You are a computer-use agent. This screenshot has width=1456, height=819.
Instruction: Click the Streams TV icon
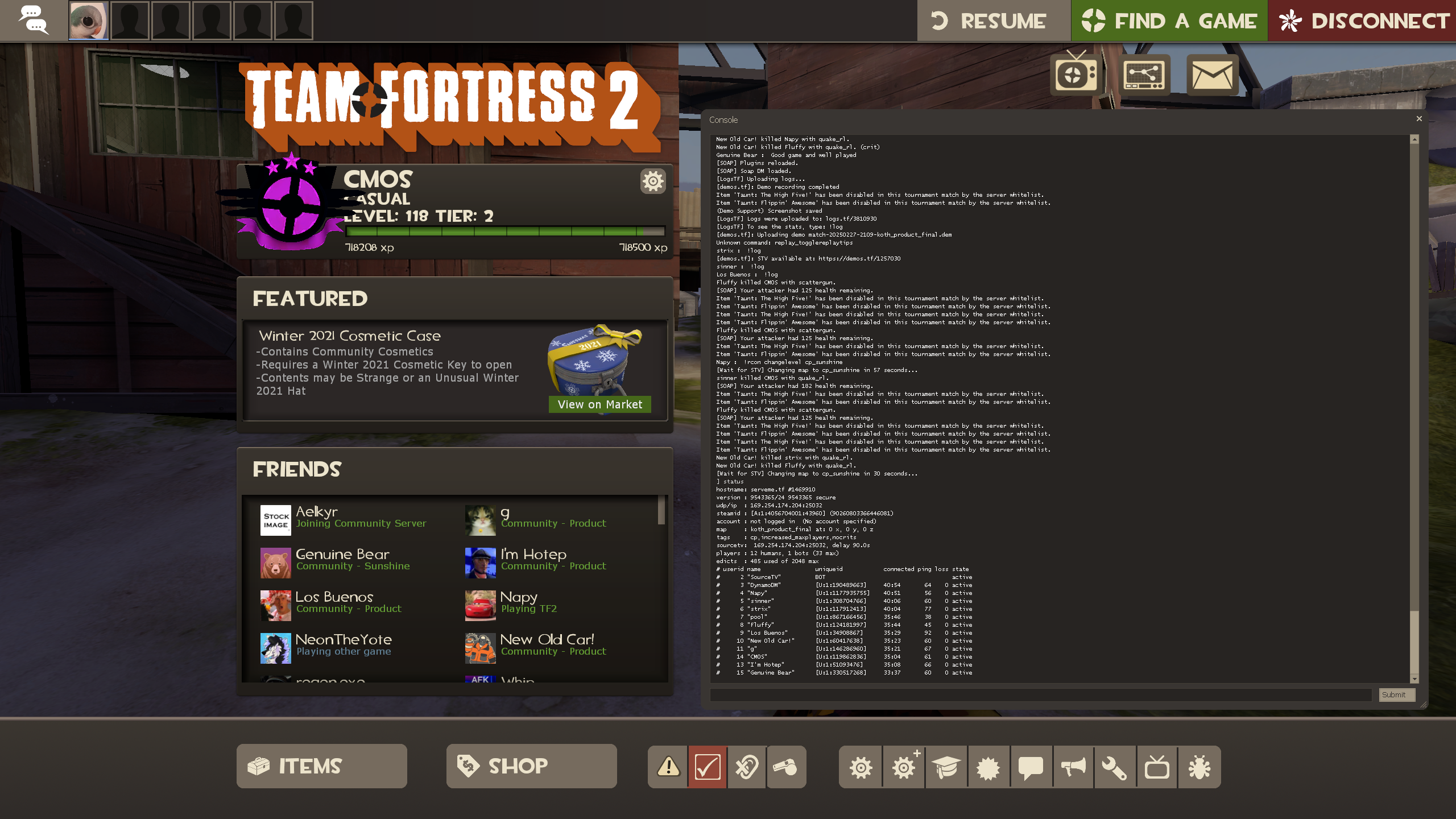point(1076,75)
